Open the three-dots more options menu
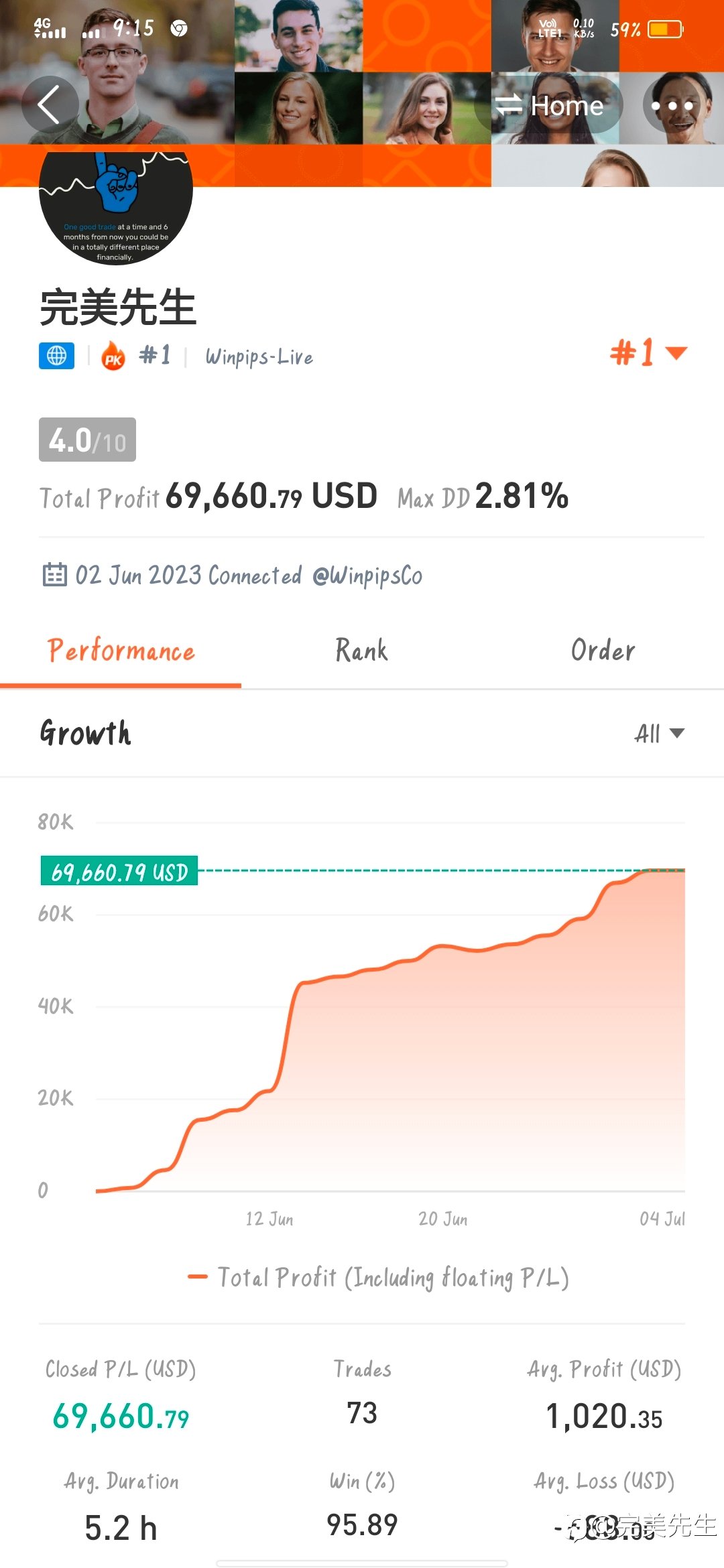Screen dimensions: 724x1568 point(672,105)
